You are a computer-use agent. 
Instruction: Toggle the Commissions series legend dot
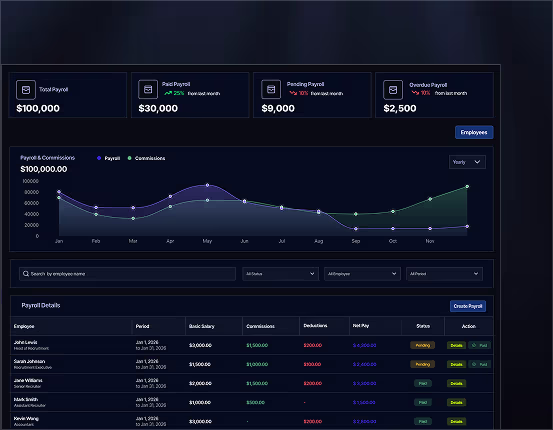129,158
